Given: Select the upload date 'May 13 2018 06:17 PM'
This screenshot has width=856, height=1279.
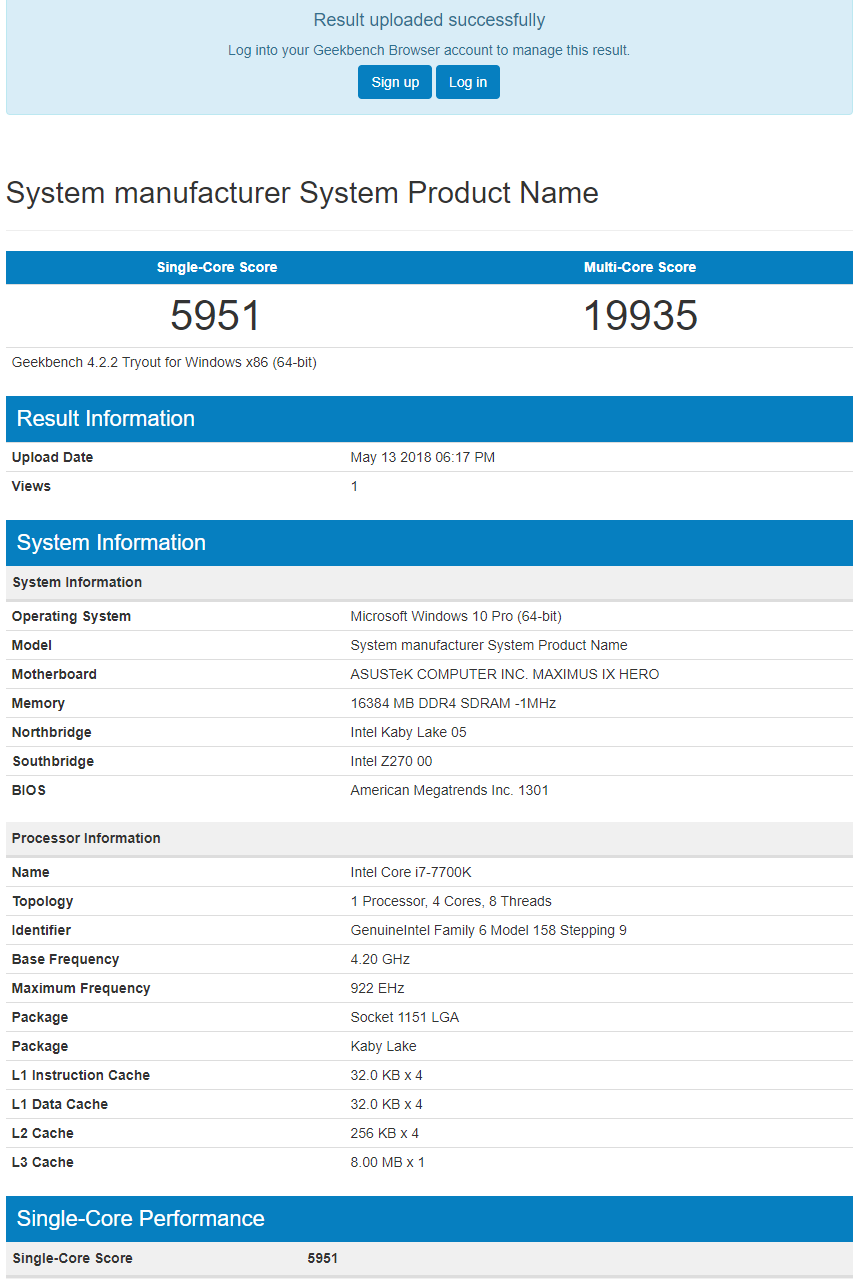Looking at the screenshot, I should pyautogui.click(x=423, y=457).
